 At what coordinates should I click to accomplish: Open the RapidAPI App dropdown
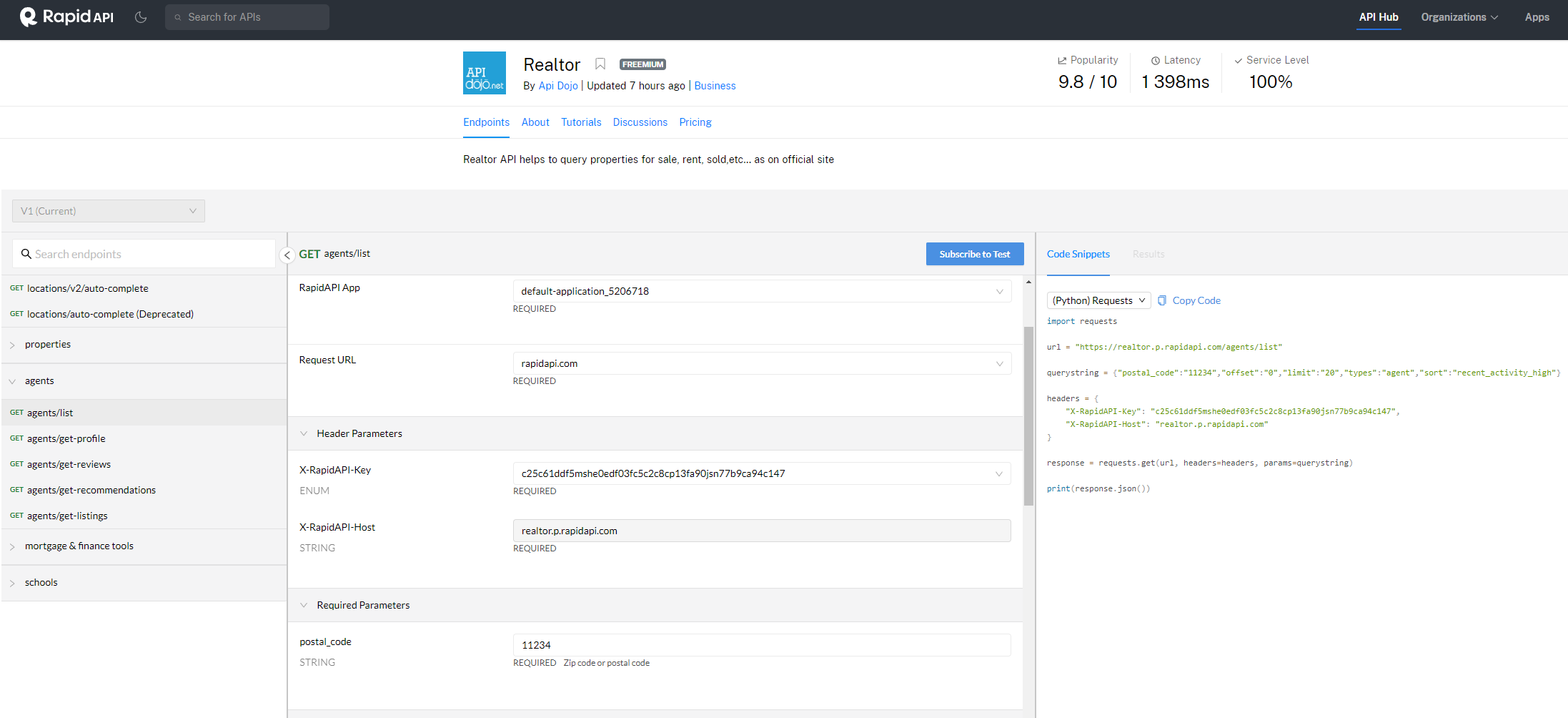[762, 291]
